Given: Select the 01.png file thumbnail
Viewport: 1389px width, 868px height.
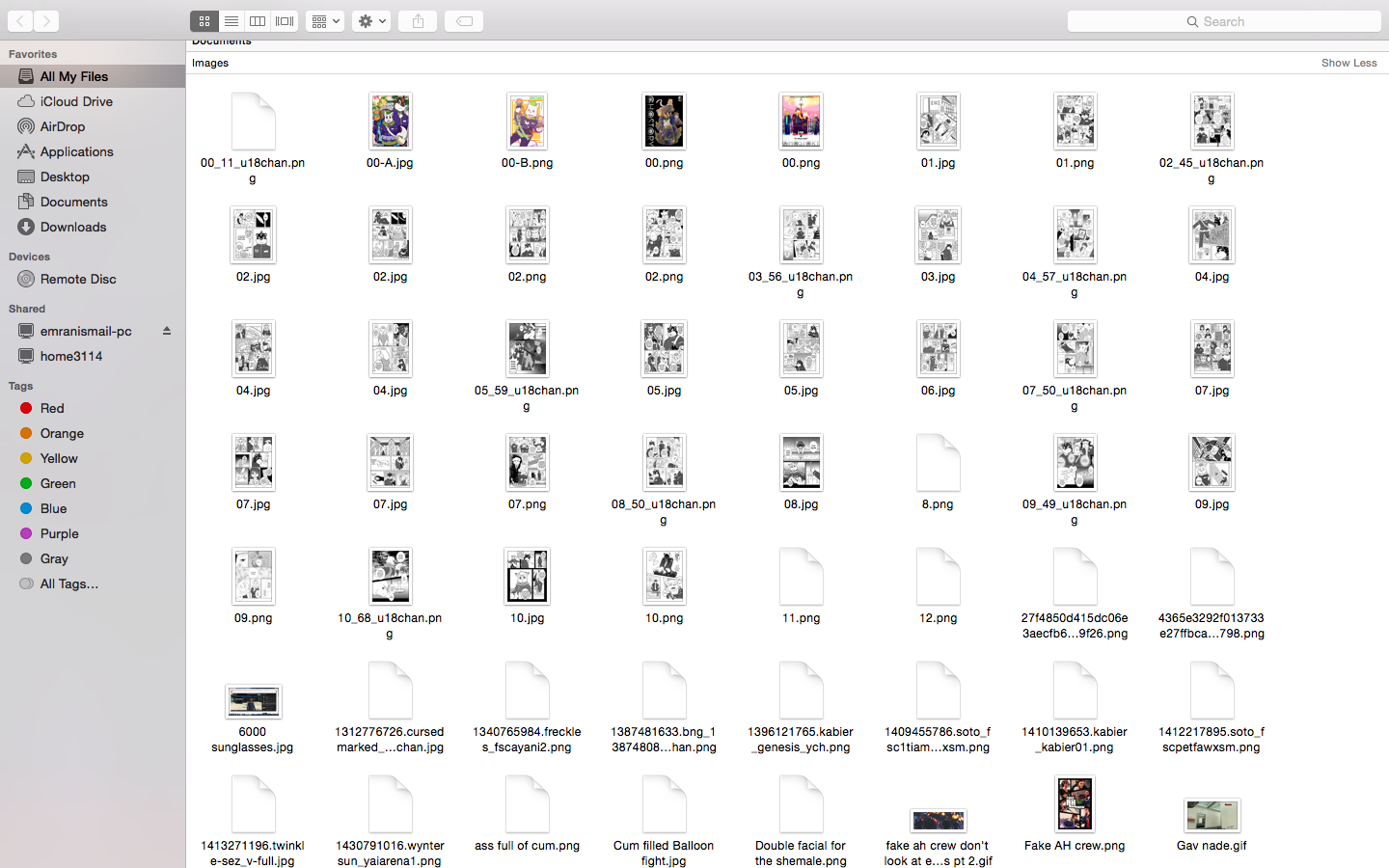Looking at the screenshot, I should [x=1075, y=121].
